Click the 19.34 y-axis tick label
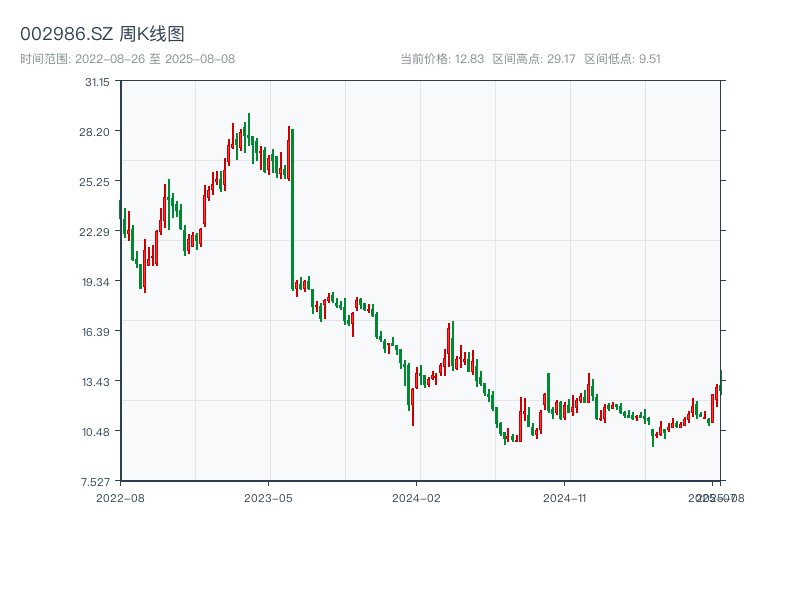800x600 pixels. click(97, 281)
